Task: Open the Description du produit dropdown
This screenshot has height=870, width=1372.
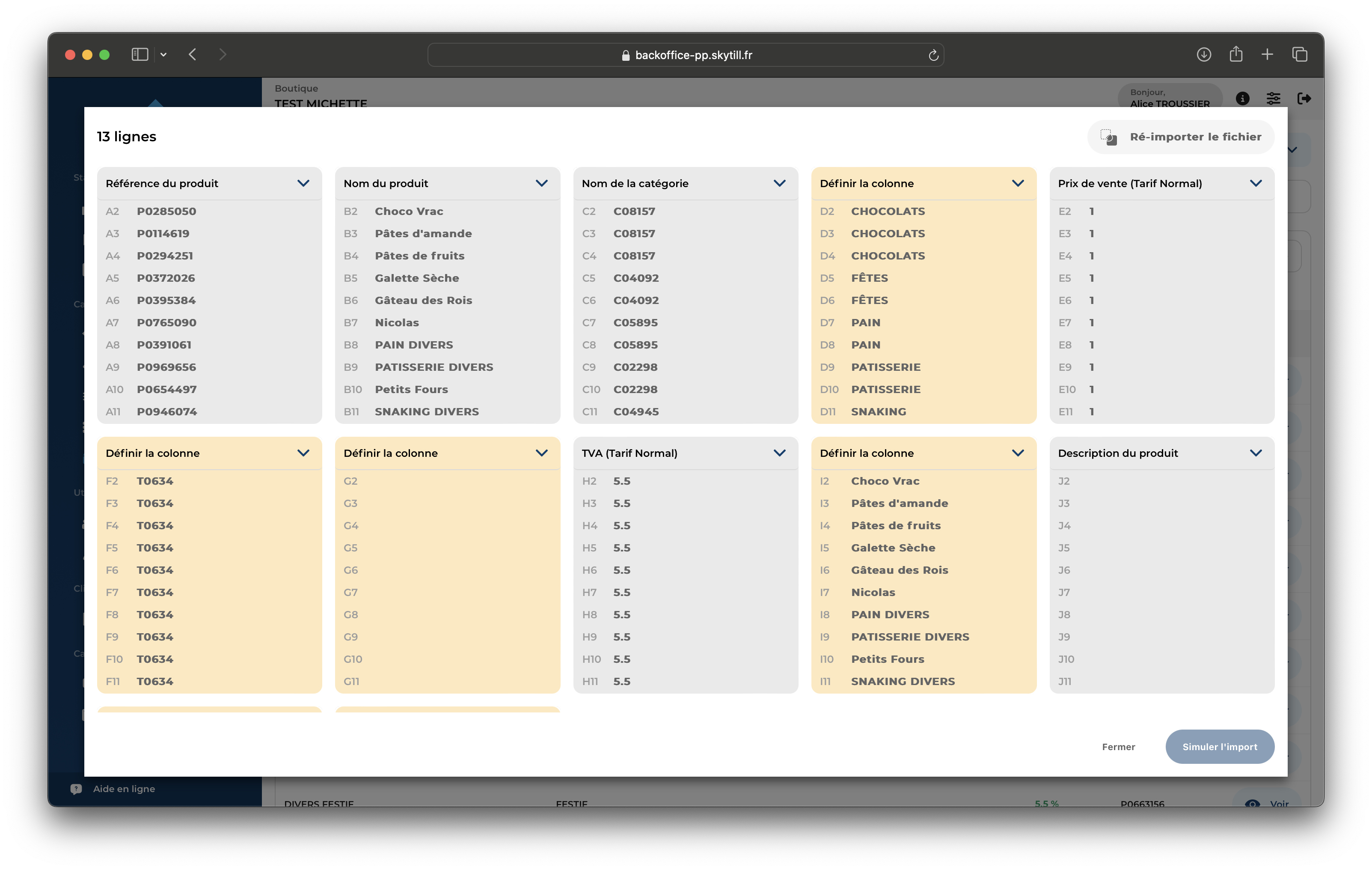Action: pyautogui.click(x=1255, y=453)
